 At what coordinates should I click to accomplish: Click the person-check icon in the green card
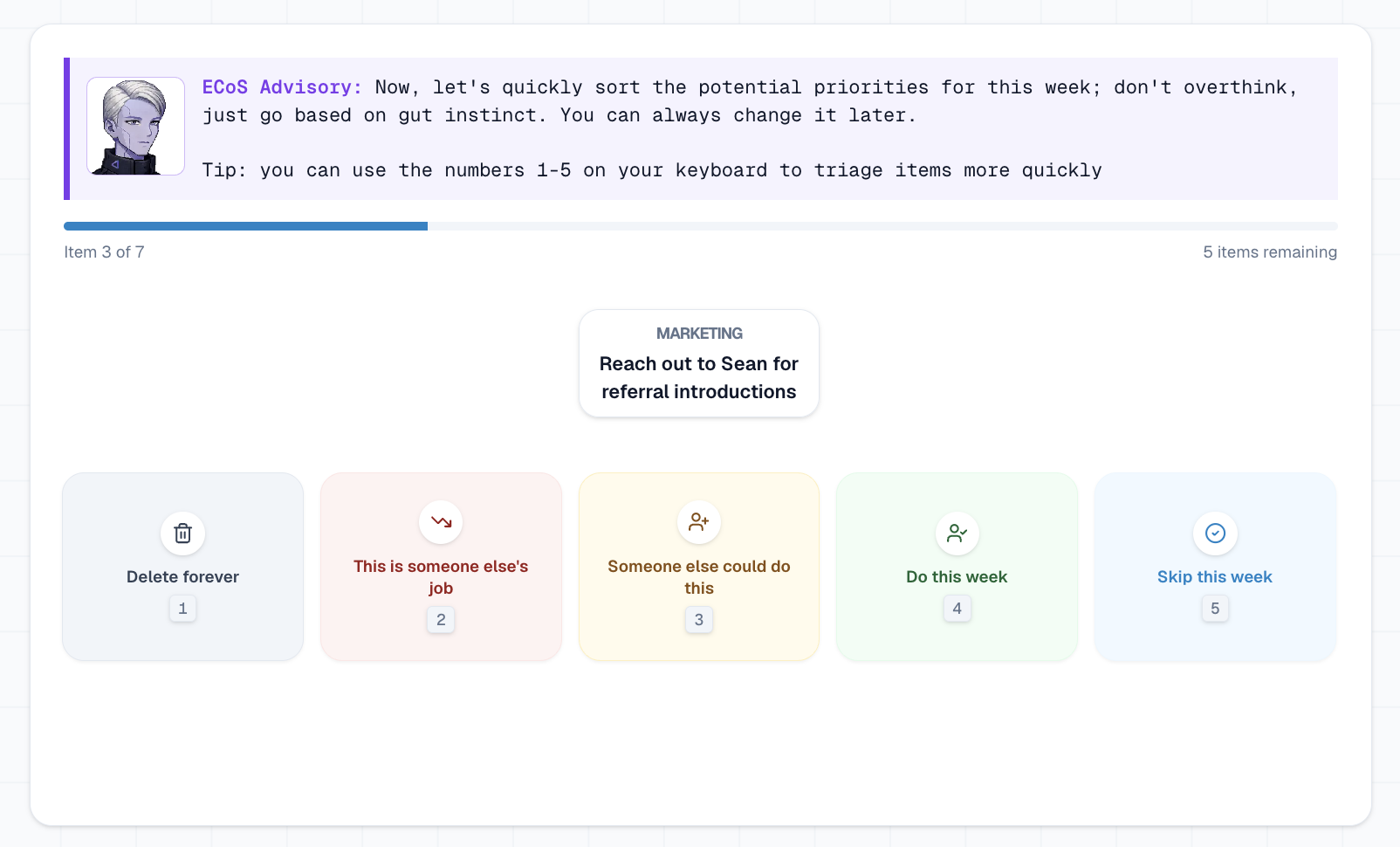[x=957, y=533]
